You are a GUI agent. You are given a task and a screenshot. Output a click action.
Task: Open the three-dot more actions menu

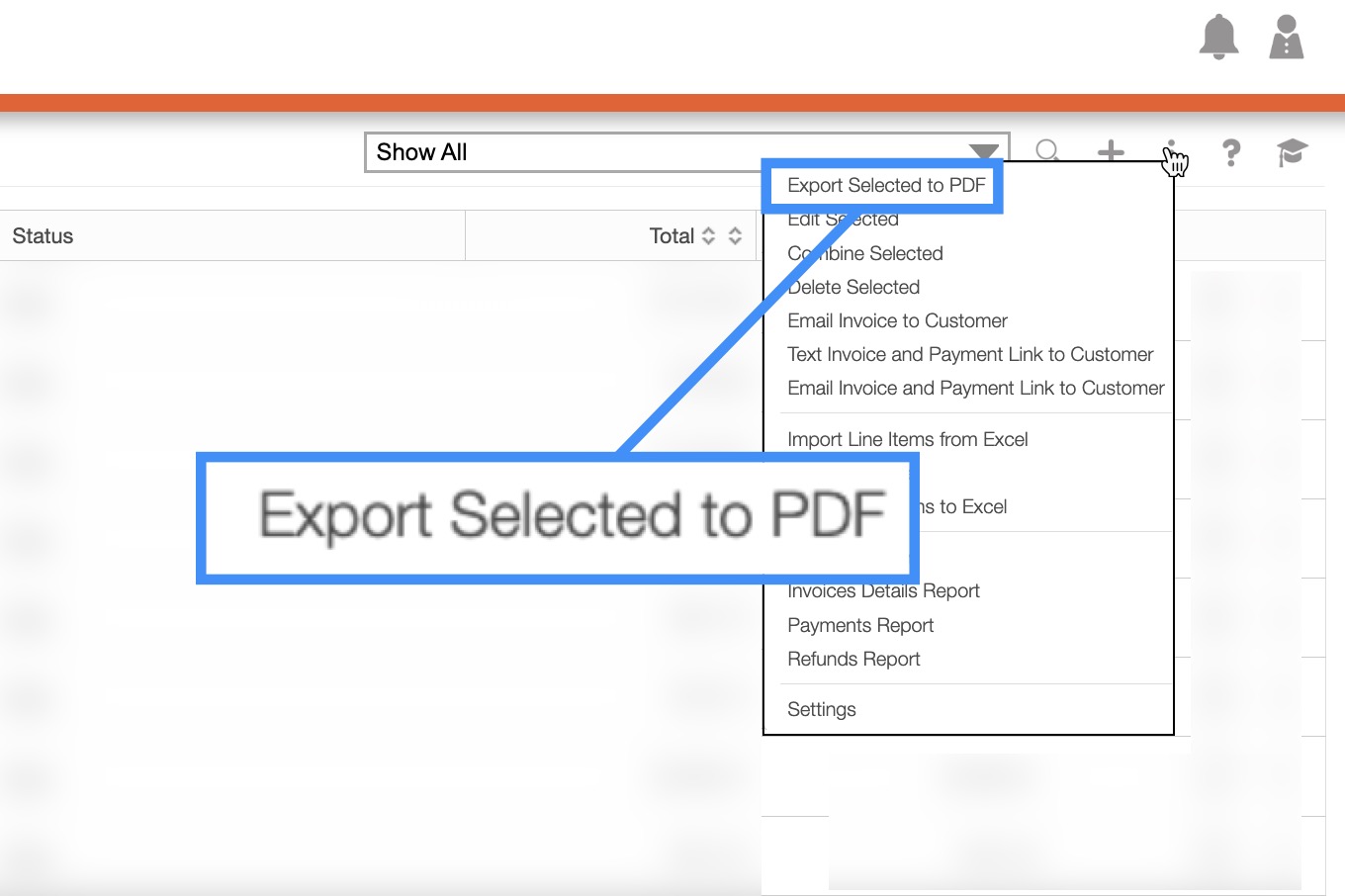click(x=1171, y=151)
